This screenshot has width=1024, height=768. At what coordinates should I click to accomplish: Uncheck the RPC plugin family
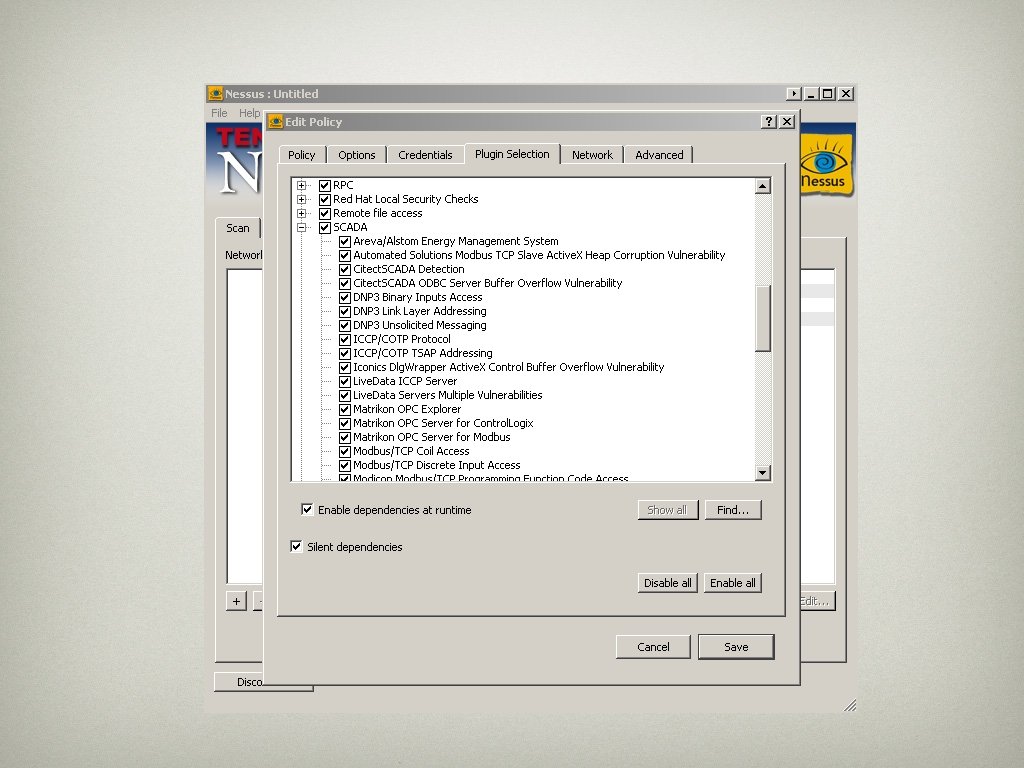point(325,185)
